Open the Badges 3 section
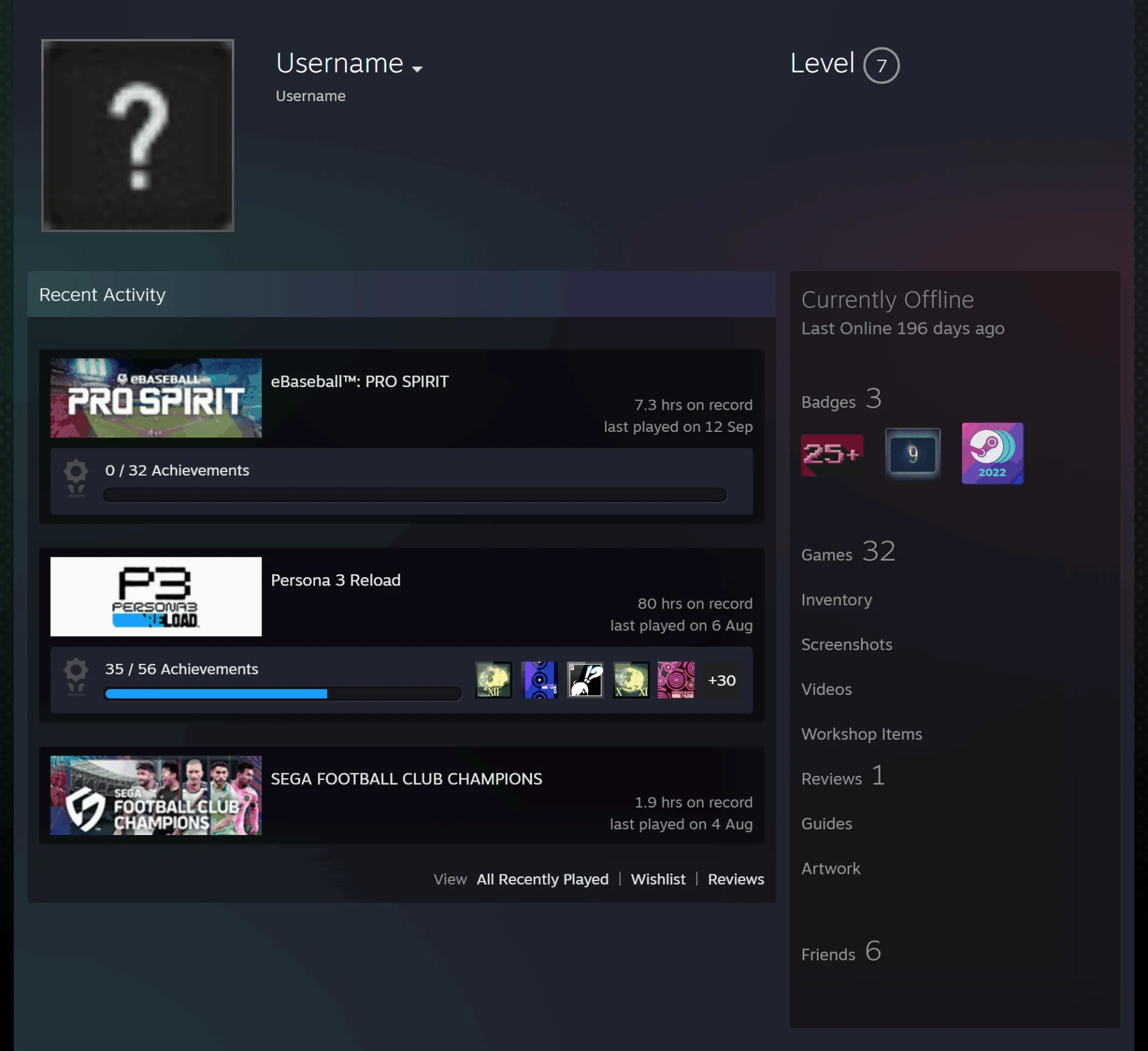This screenshot has width=1148, height=1051. click(x=841, y=399)
